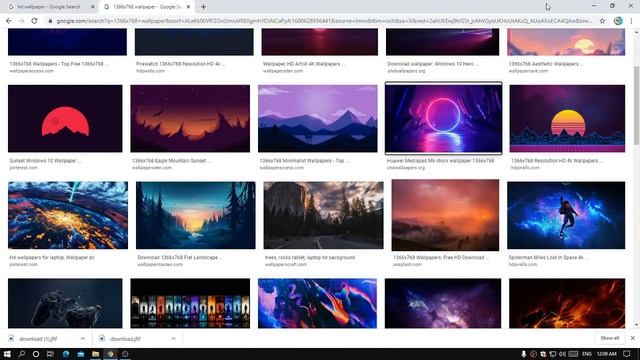Open the blue-orange planet city lights wallpaper
This screenshot has height=360, width=640.
pos(68,215)
